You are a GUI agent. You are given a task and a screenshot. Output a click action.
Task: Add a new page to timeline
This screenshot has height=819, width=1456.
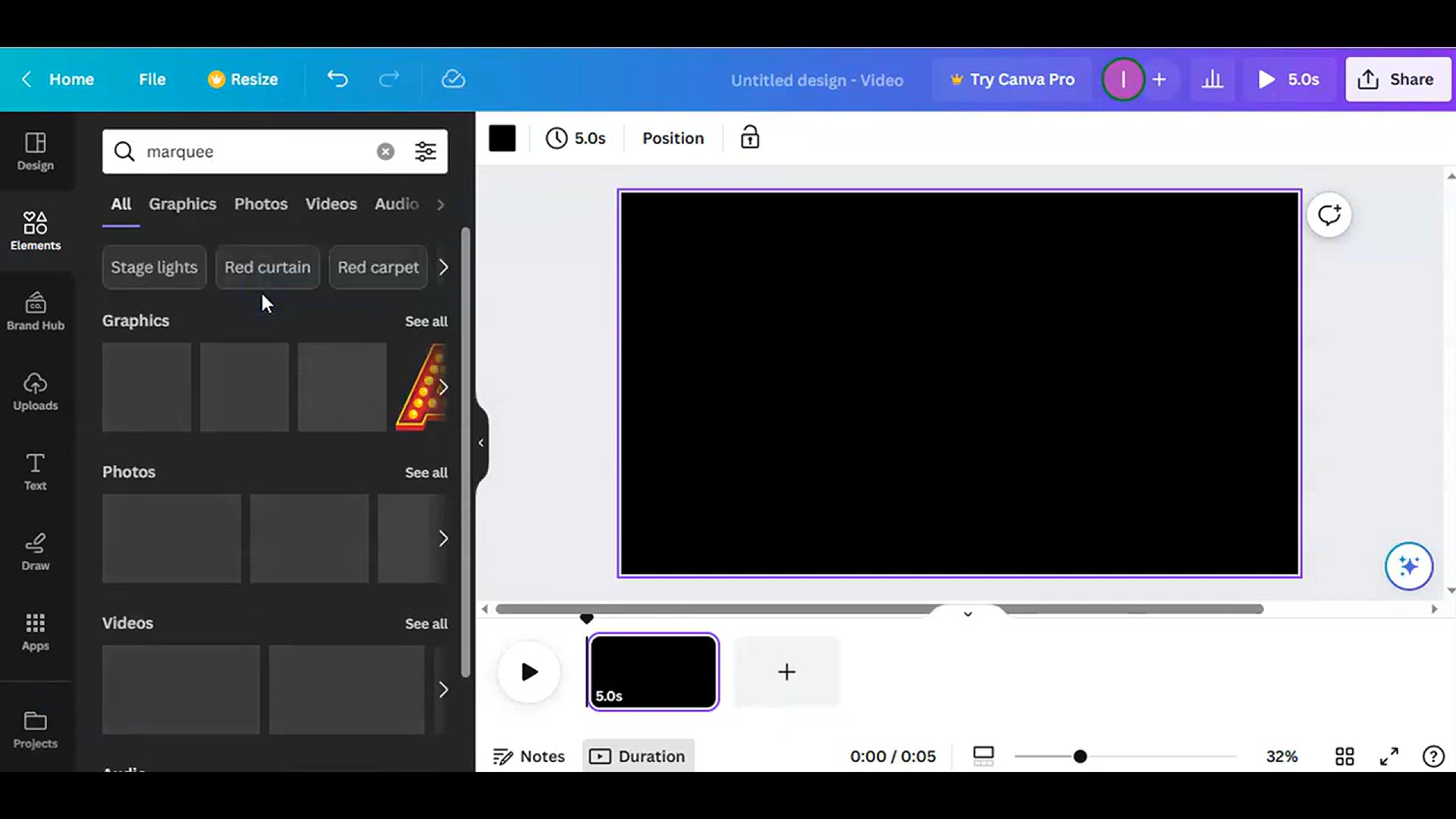pos(787,672)
